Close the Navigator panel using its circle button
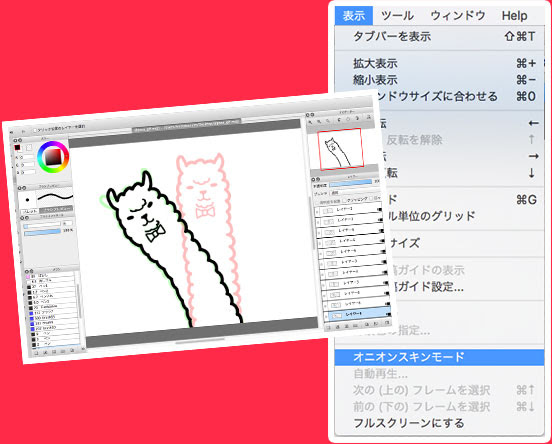Image resolution: width=552 pixels, height=444 pixels. 308,115
